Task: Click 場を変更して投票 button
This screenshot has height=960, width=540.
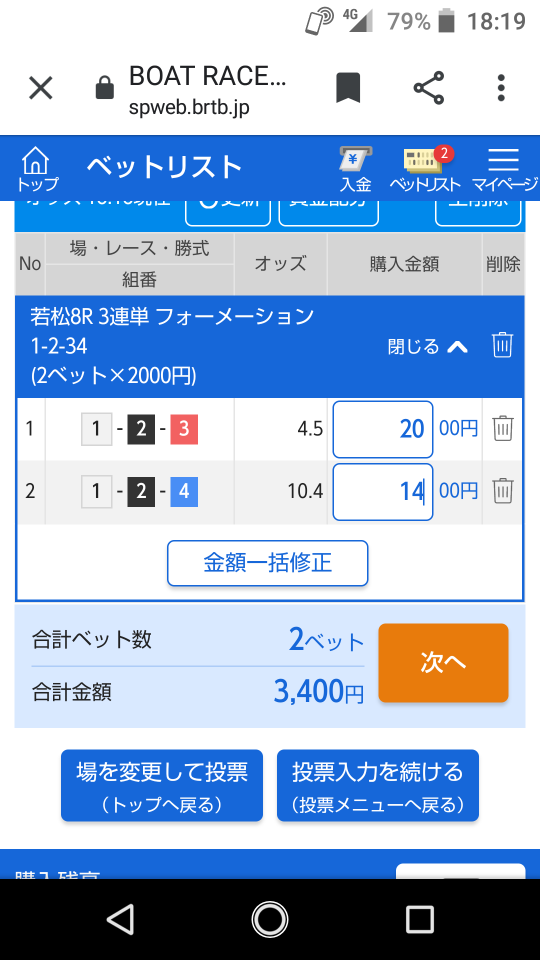Action: click(162, 786)
